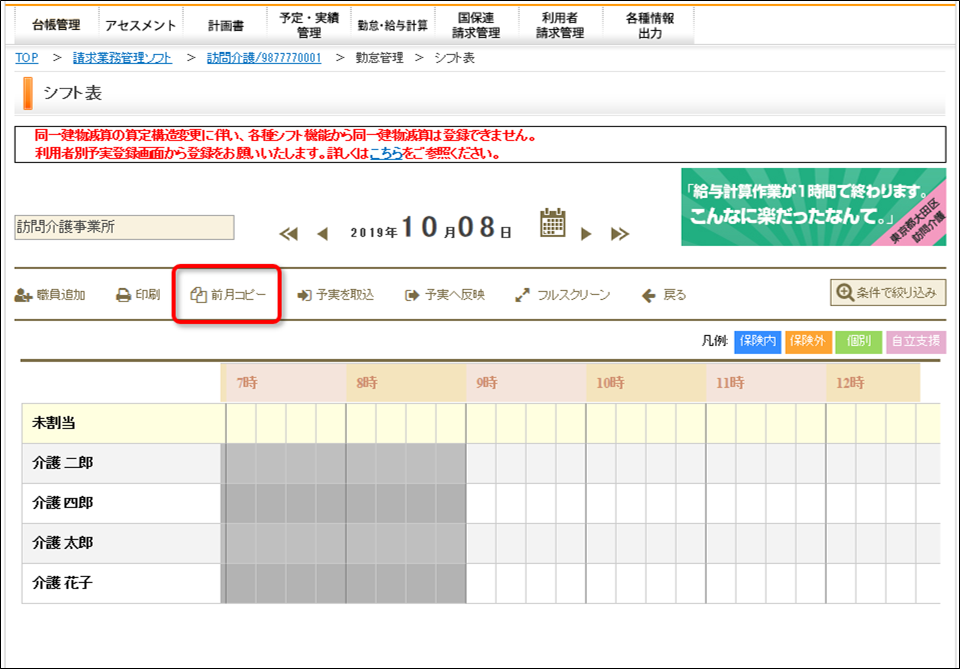Screen dimensions: 960x669
Task: Click the 10時 column header
Action: click(x=646, y=383)
